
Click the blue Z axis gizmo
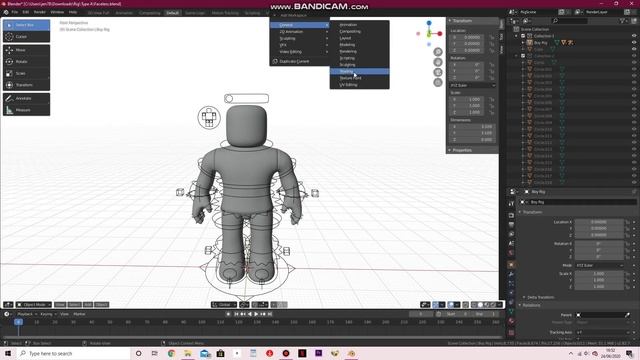click(x=429, y=23)
